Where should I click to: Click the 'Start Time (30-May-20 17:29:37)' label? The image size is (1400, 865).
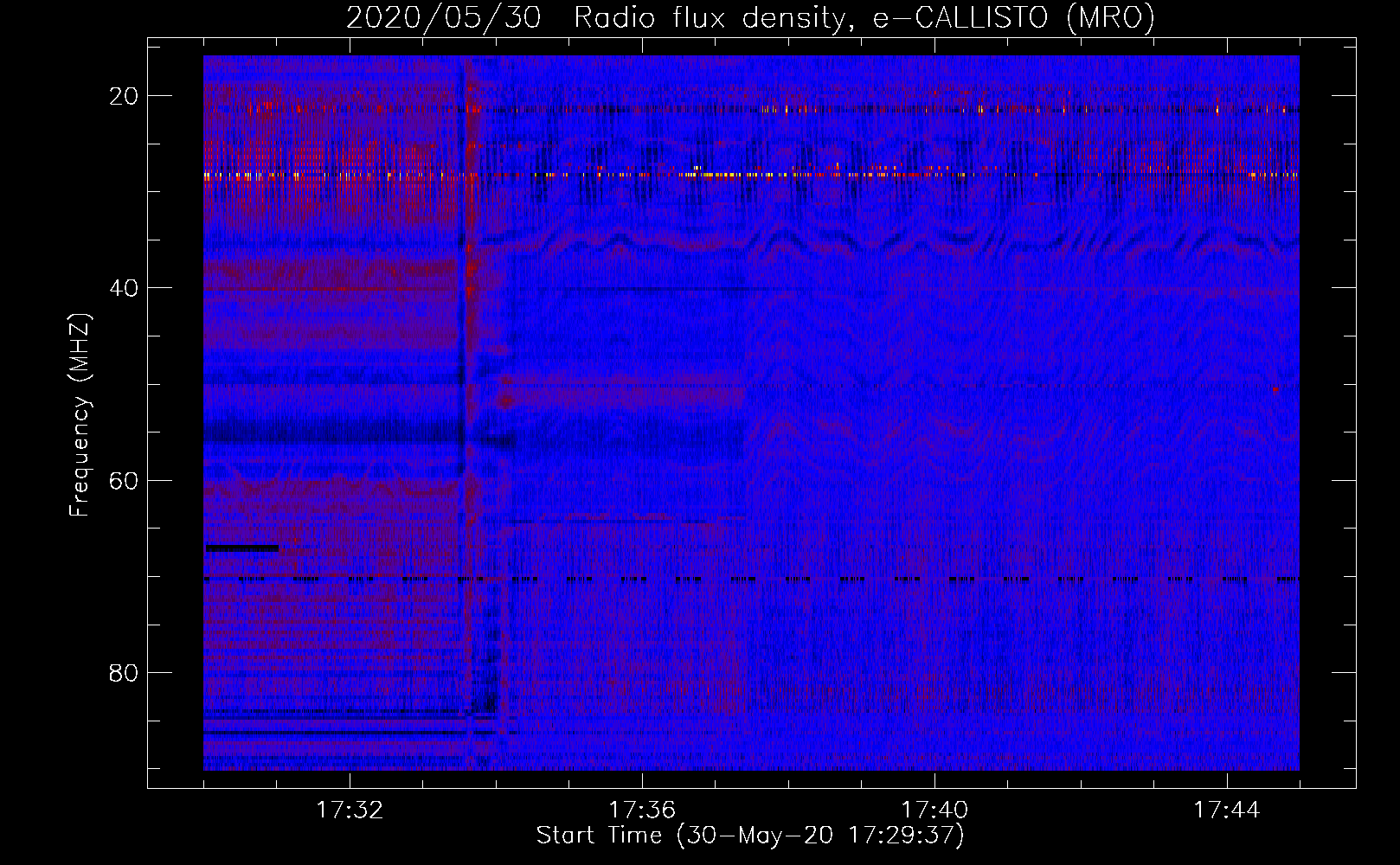pos(750,836)
